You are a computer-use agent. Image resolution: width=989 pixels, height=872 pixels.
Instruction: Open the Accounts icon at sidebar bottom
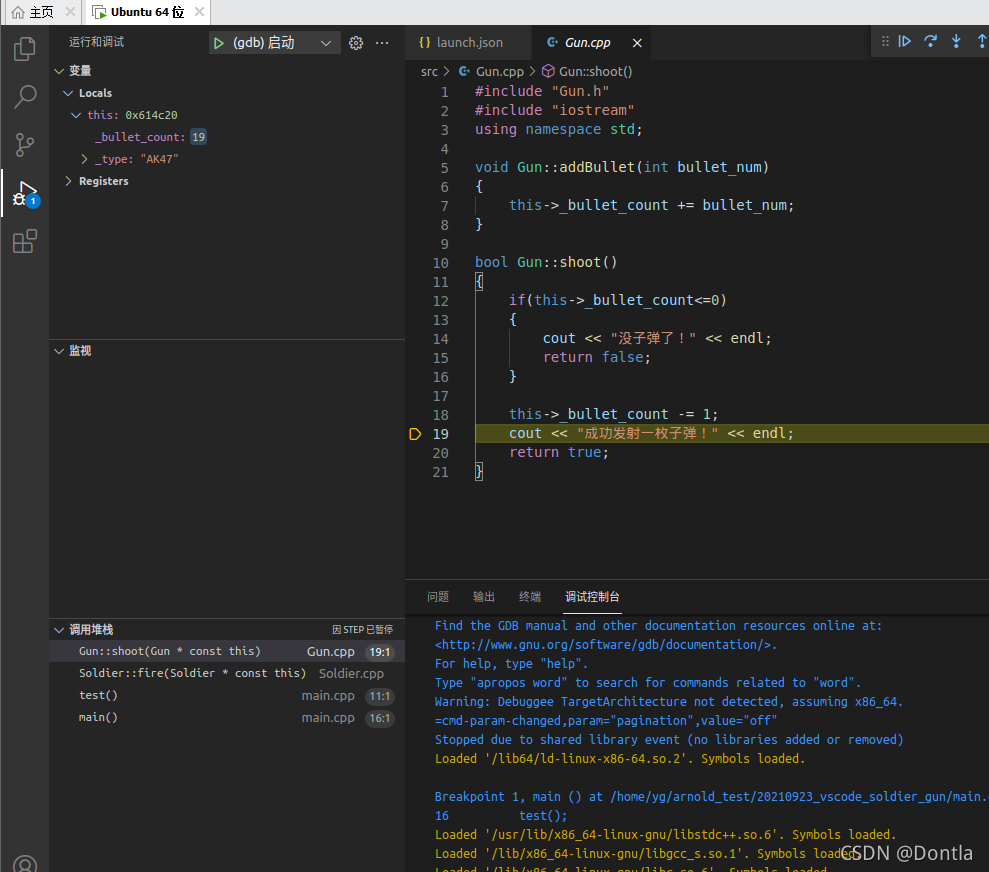click(25, 864)
